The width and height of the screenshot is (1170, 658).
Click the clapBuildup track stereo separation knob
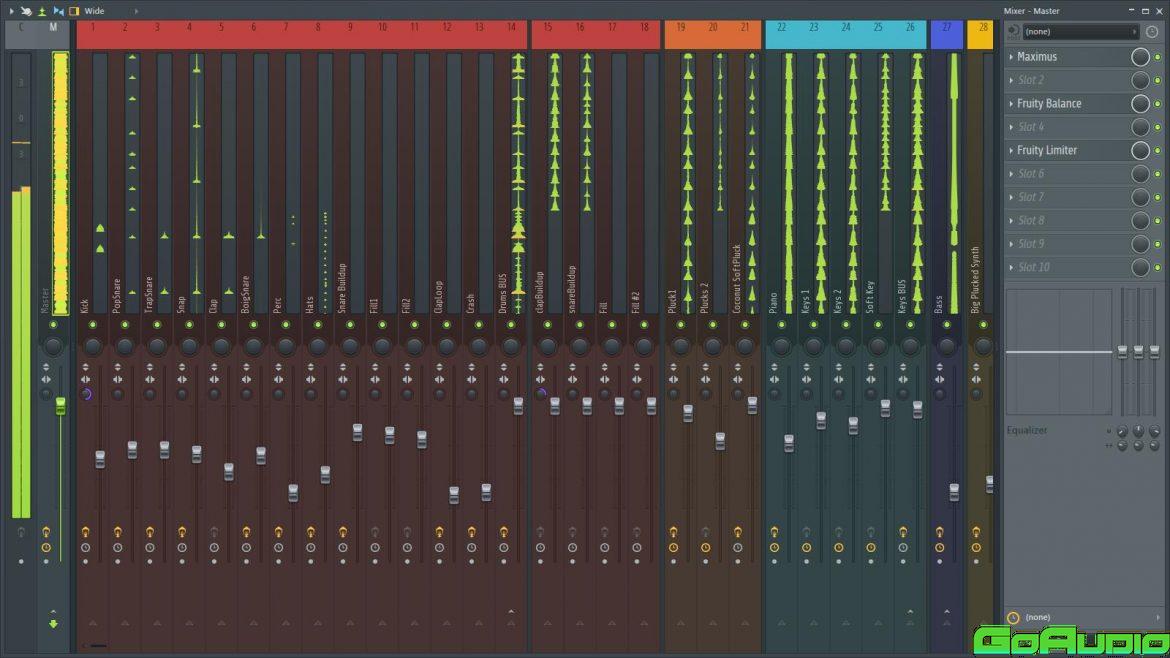(541, 394)
